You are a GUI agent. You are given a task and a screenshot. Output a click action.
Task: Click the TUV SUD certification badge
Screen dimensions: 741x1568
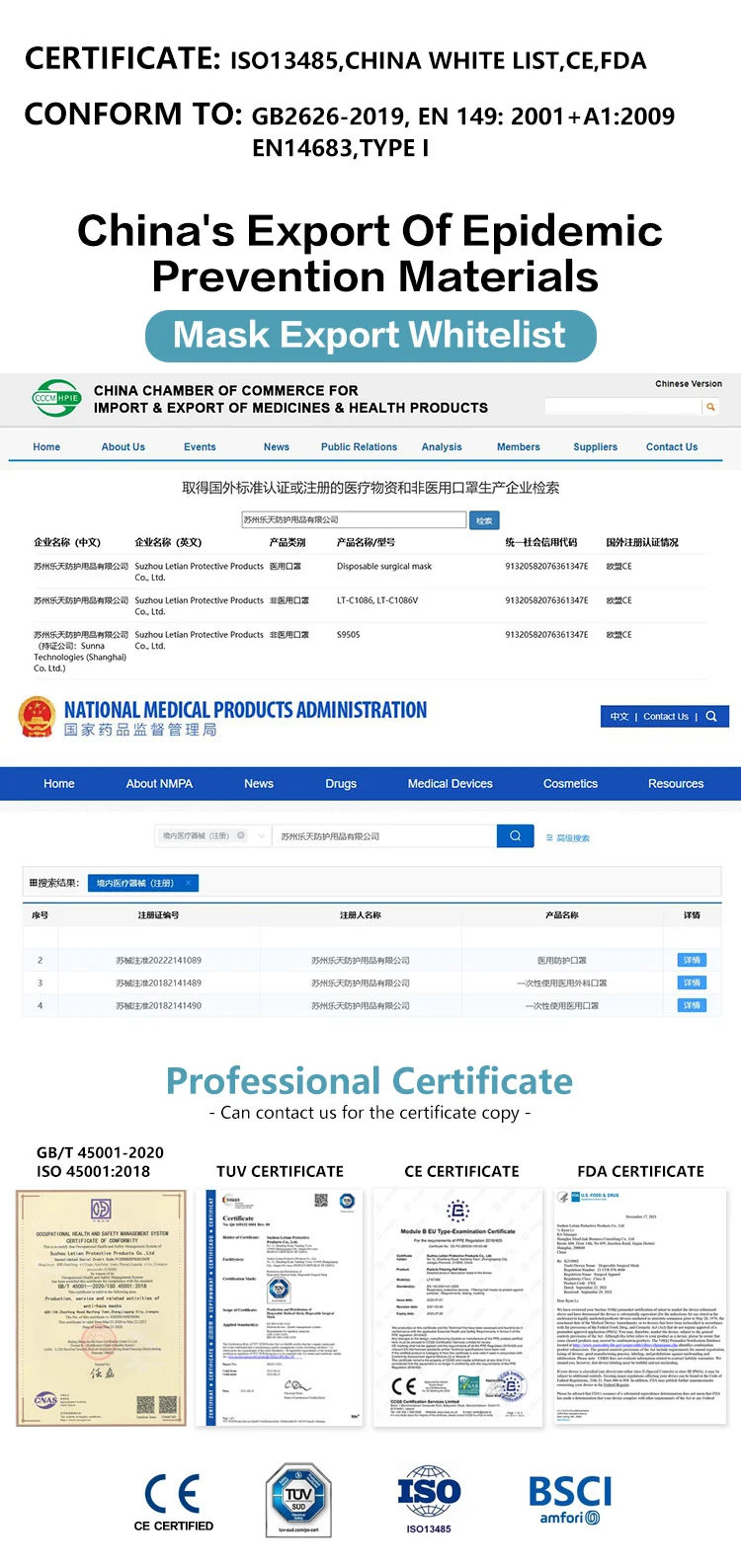pyautogui.click(x=298, y=1500)
